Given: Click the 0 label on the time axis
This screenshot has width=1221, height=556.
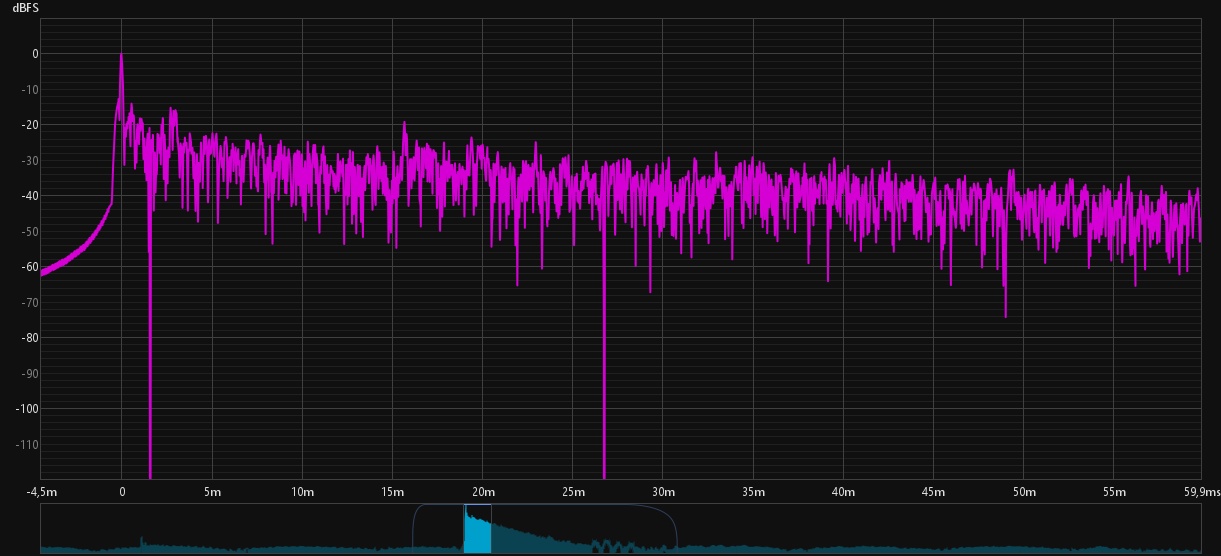Looking at the screenshot, I should tap(121, 492).
